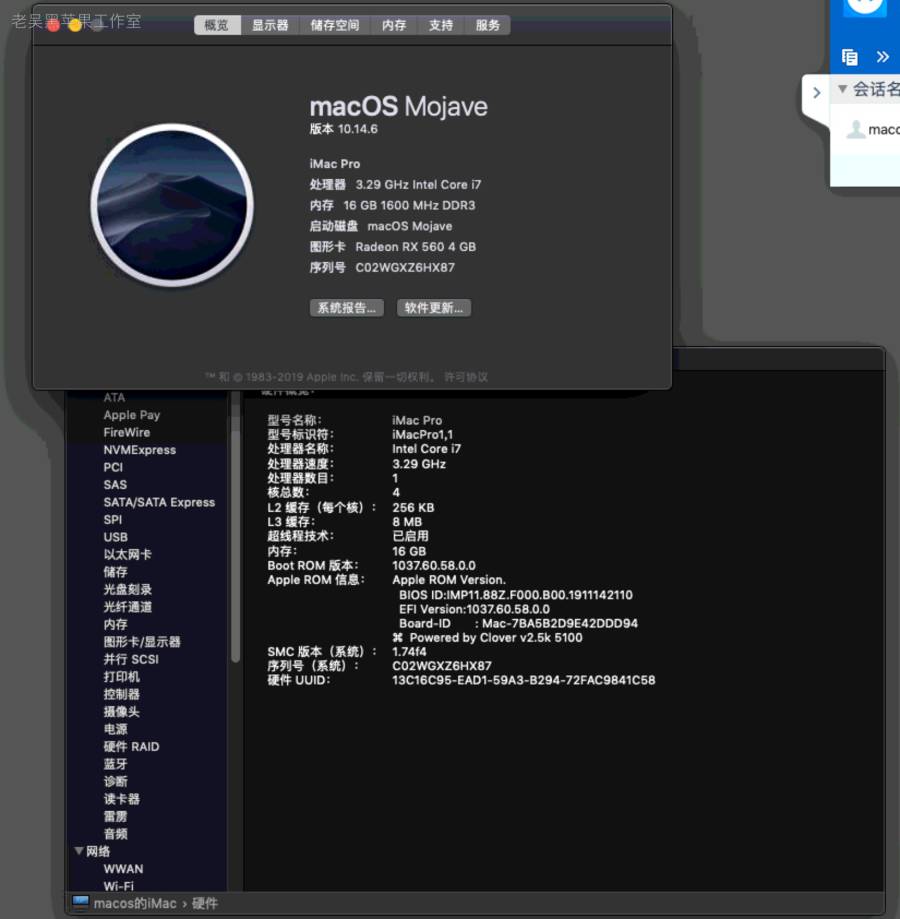Expand the side panel chevron arrow
The image size is (900, 919).
coord(817,93)
